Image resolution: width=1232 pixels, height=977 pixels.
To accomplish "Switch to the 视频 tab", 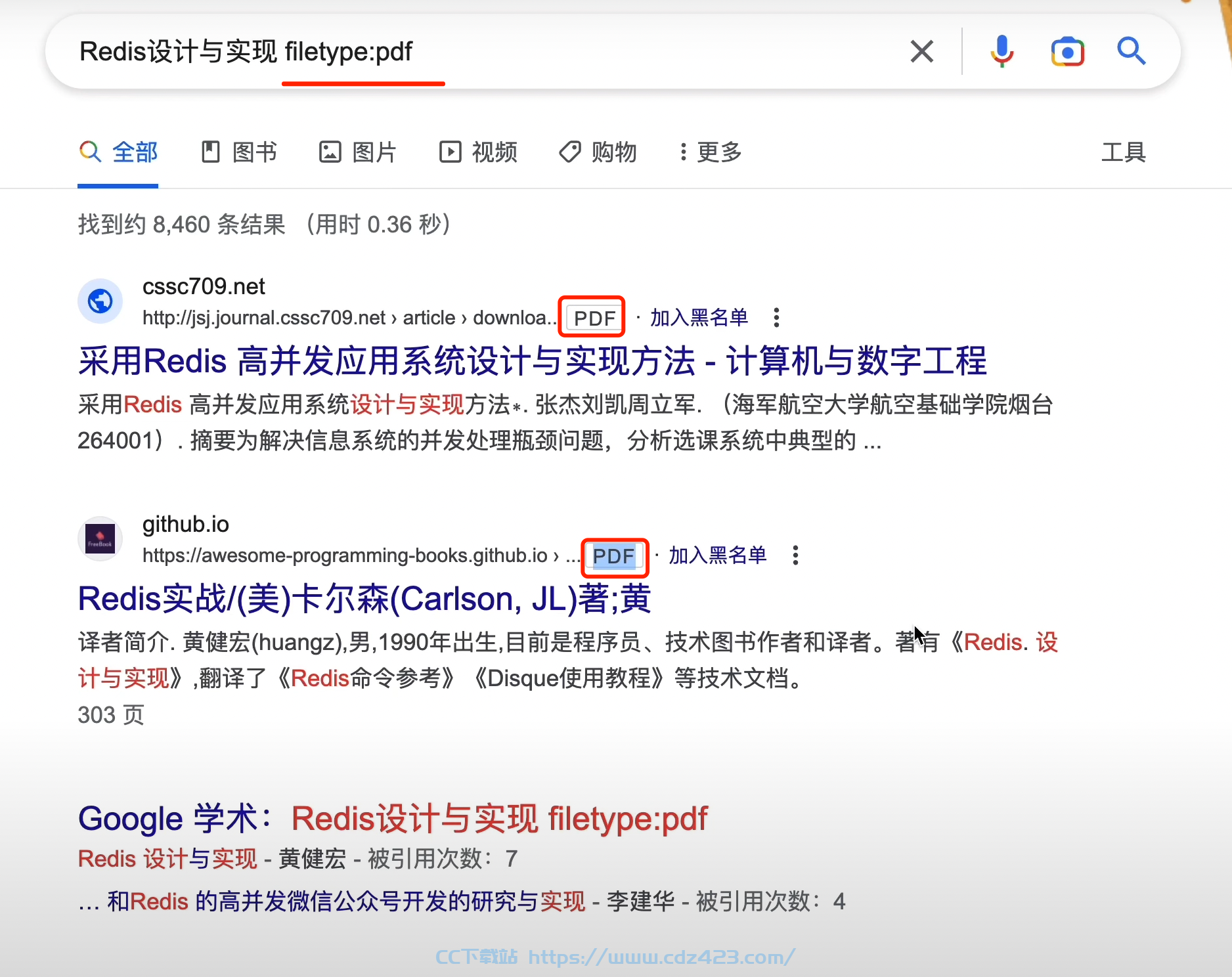I will [478, 152].
